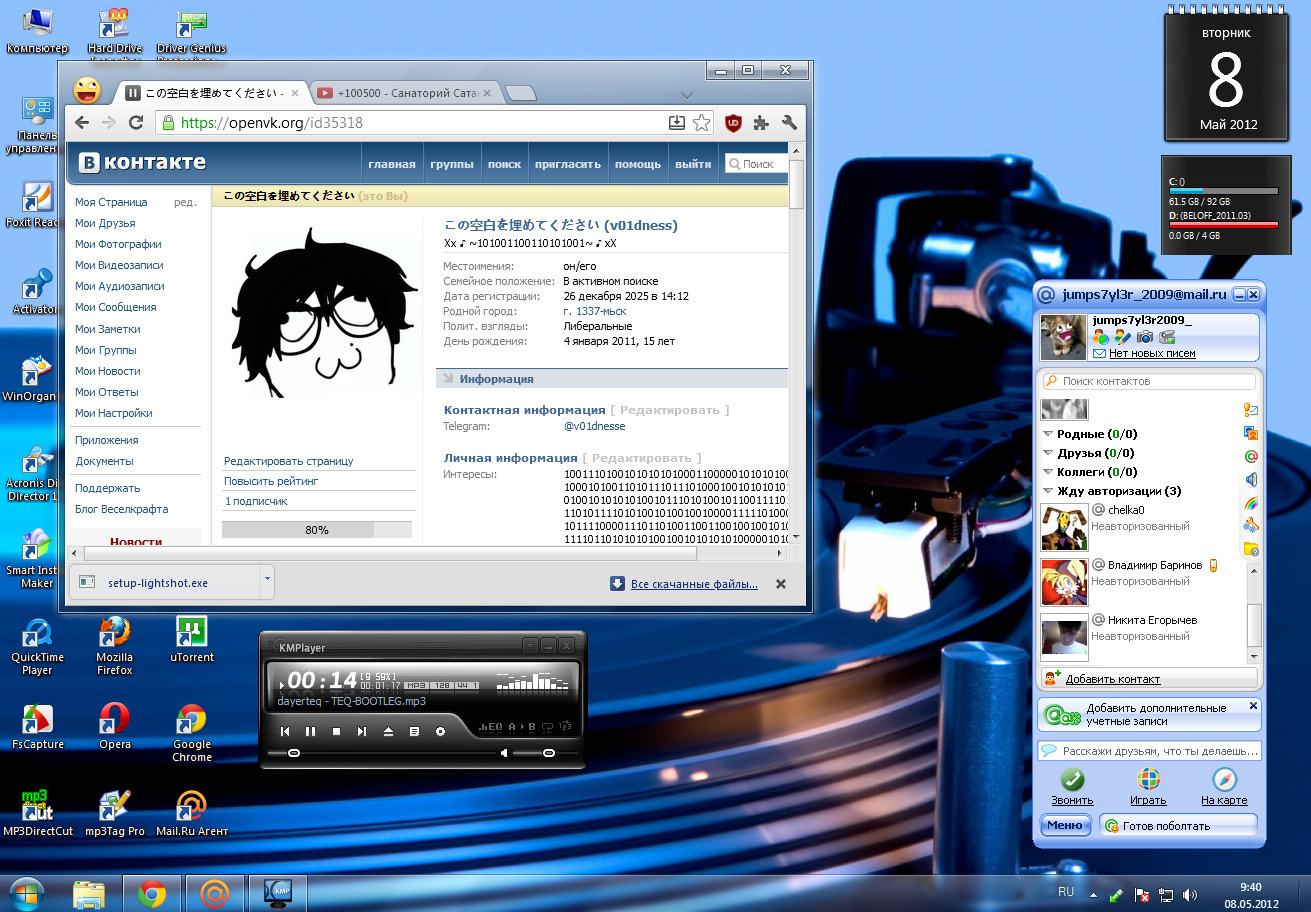Open the группы menu item
The height and width of the screenshot is (912, 1311).
coord(452,164)
